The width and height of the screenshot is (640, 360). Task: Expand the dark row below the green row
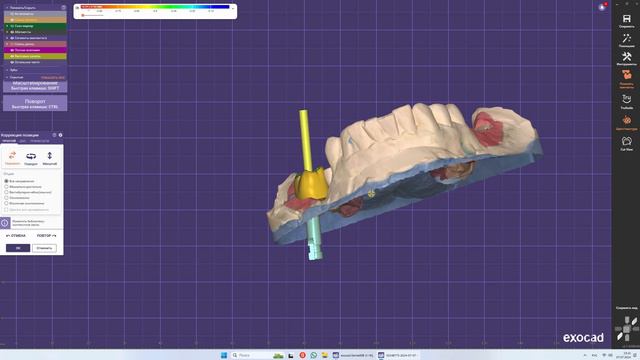click(x=7, y=32)
